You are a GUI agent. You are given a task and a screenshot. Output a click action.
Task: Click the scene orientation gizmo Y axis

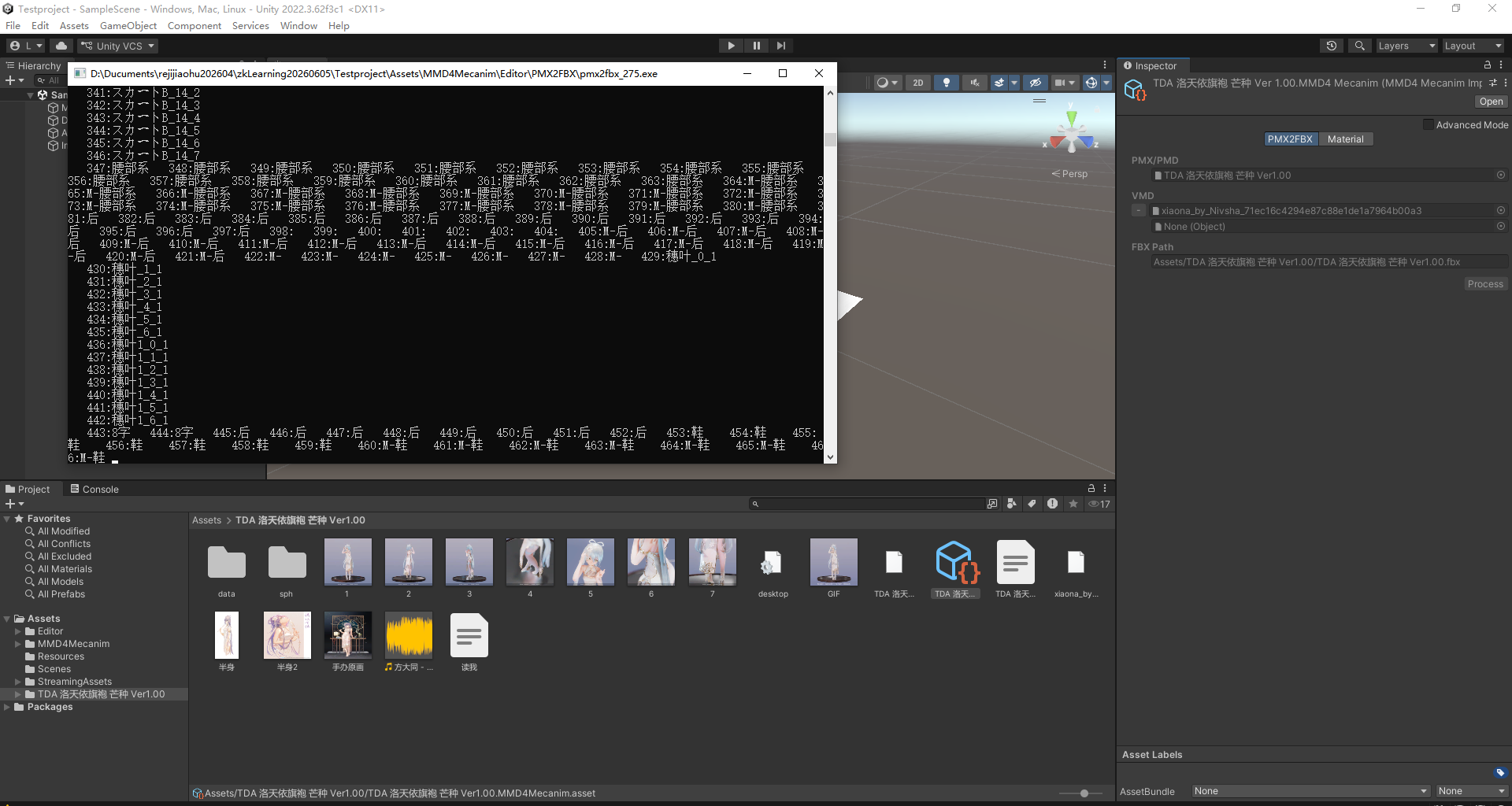[1071, 118]
